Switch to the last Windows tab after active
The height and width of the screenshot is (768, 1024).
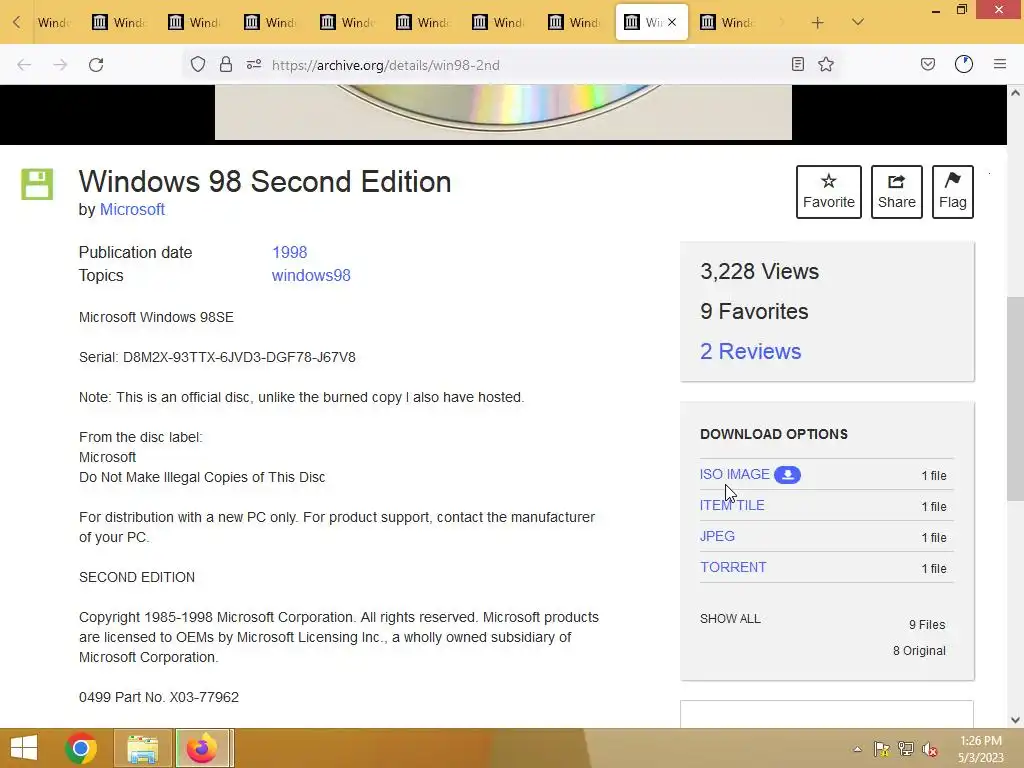(727, 23)
